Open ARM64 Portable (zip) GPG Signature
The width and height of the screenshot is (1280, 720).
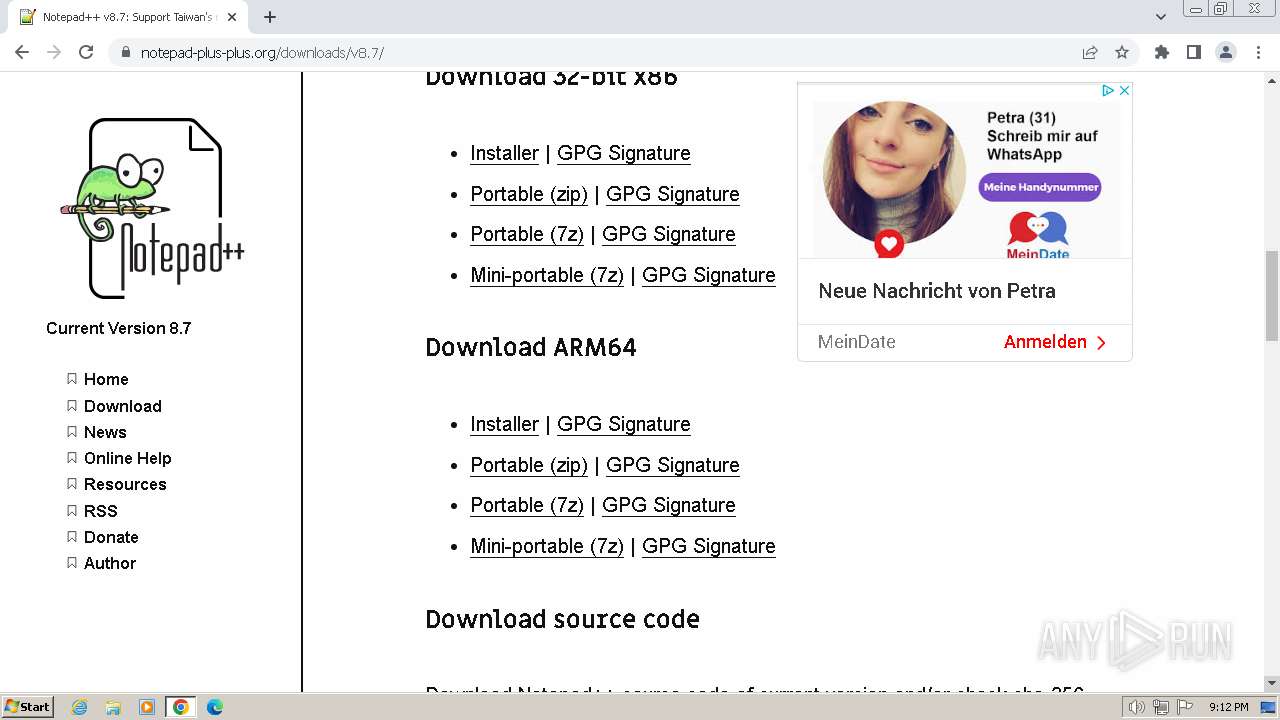(672, 465)
